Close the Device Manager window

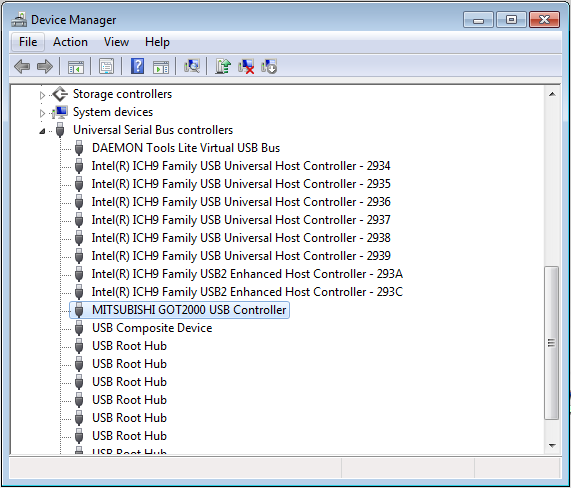point(544,20)
